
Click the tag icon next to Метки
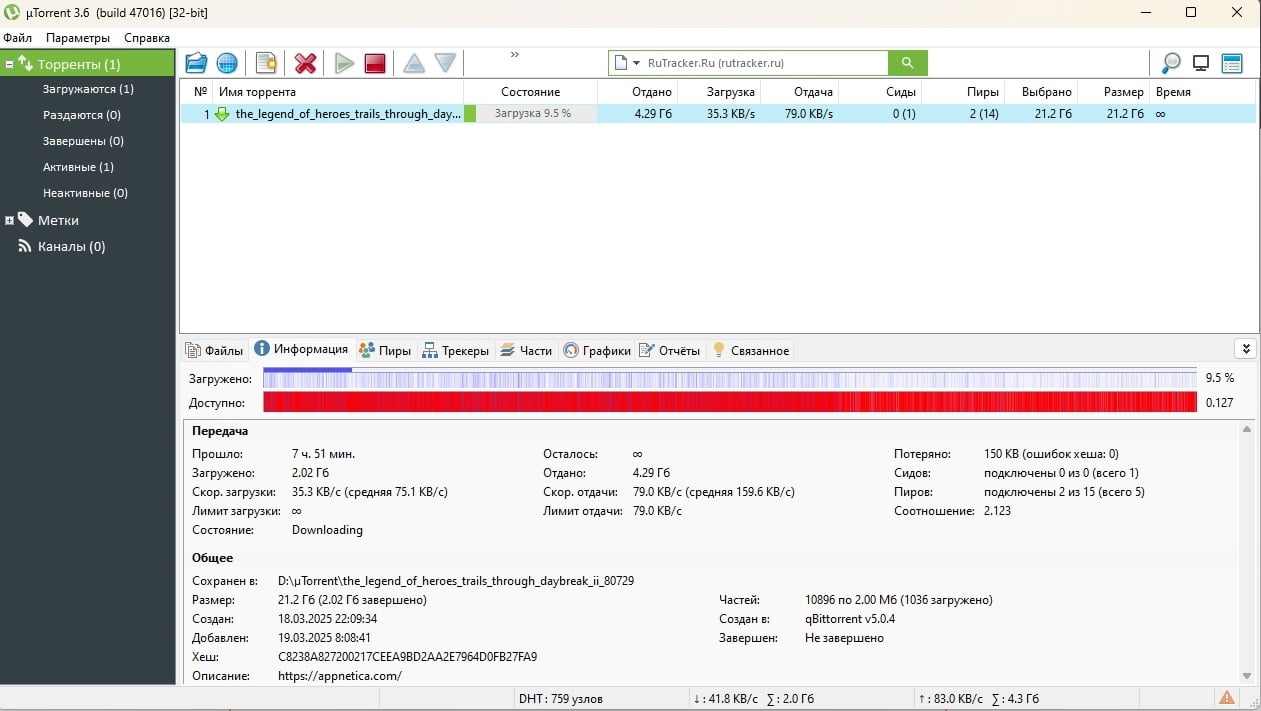pos(25,220)
